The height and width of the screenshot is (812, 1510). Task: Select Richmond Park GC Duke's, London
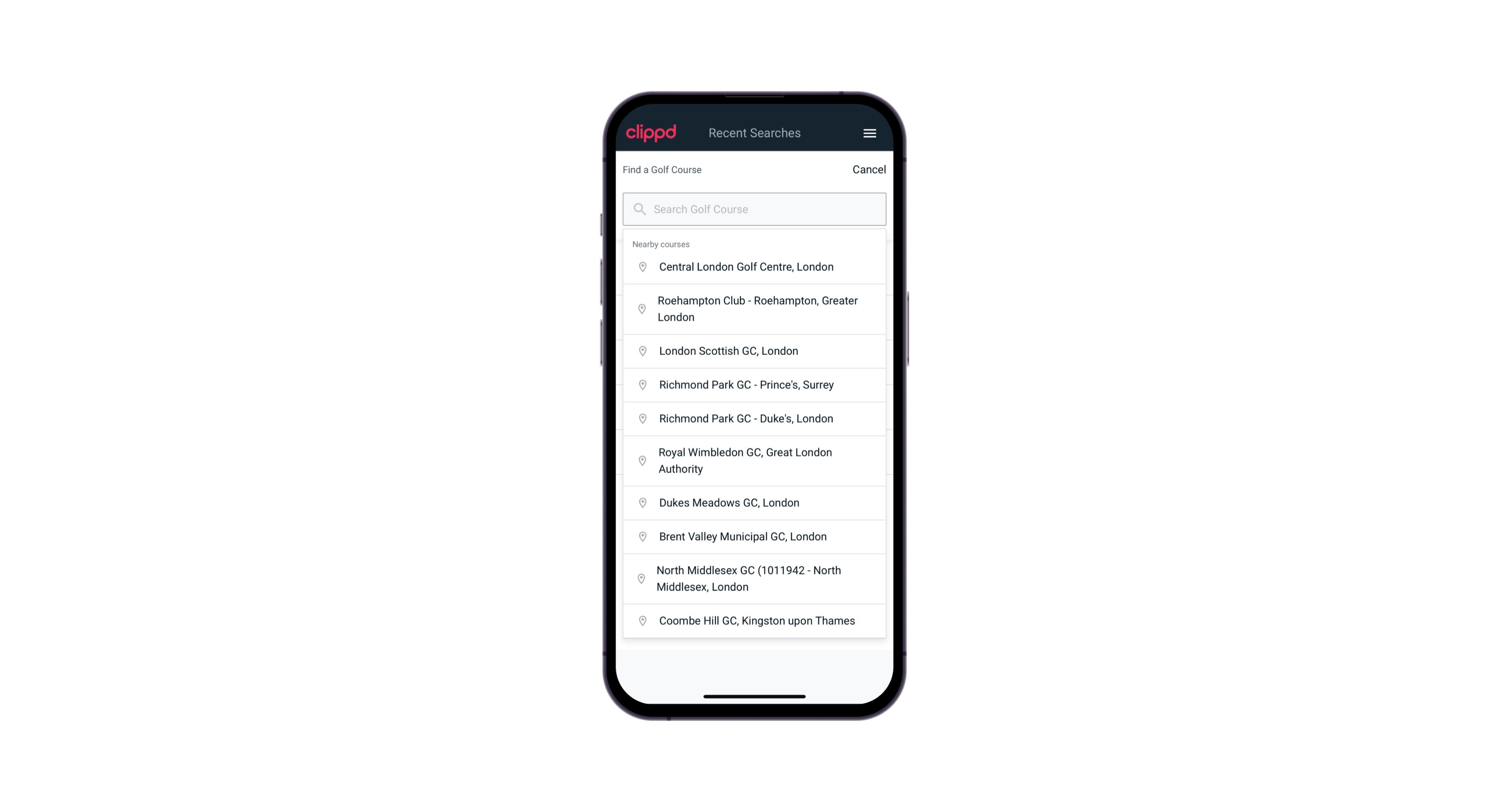pyautogui.click(x=755, y=418)
